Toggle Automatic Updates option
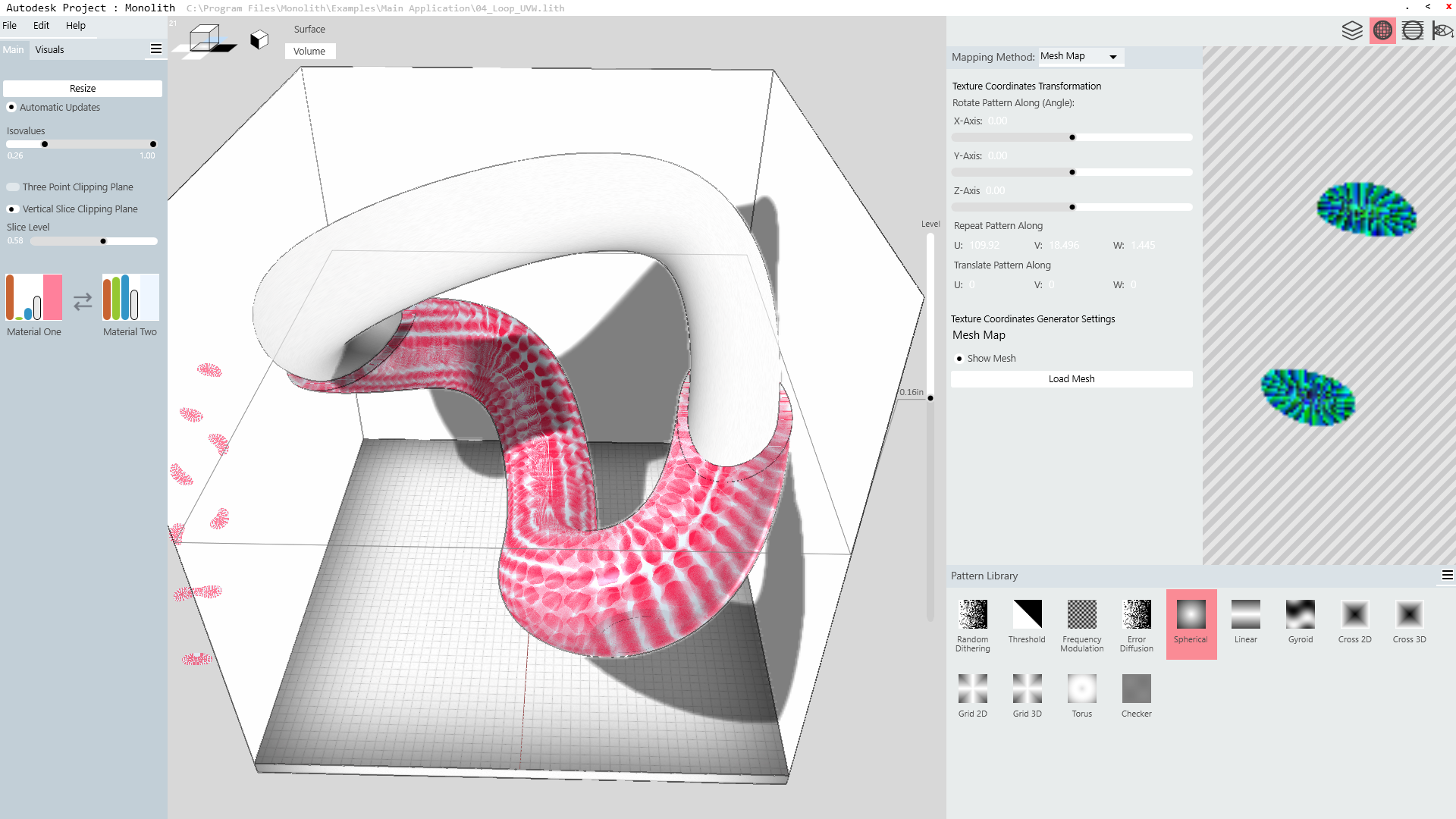Image resolution: width=1456 pixels, height=819 pixels. click(11, 107)
